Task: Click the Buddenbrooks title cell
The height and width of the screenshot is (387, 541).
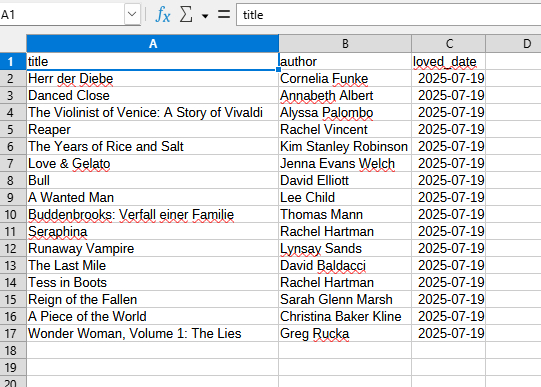Action: pos(153,214)
